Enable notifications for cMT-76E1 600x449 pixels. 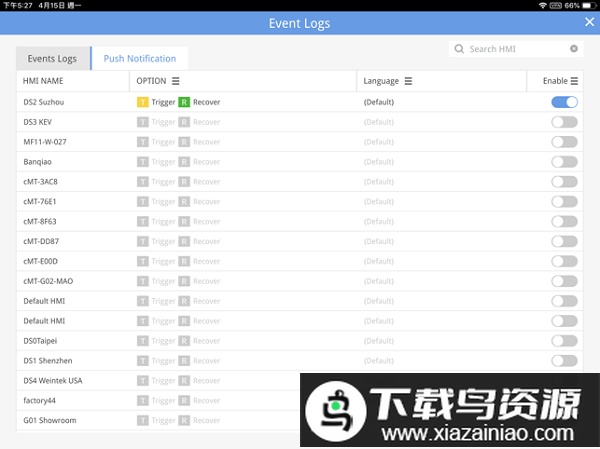point(564,202)
